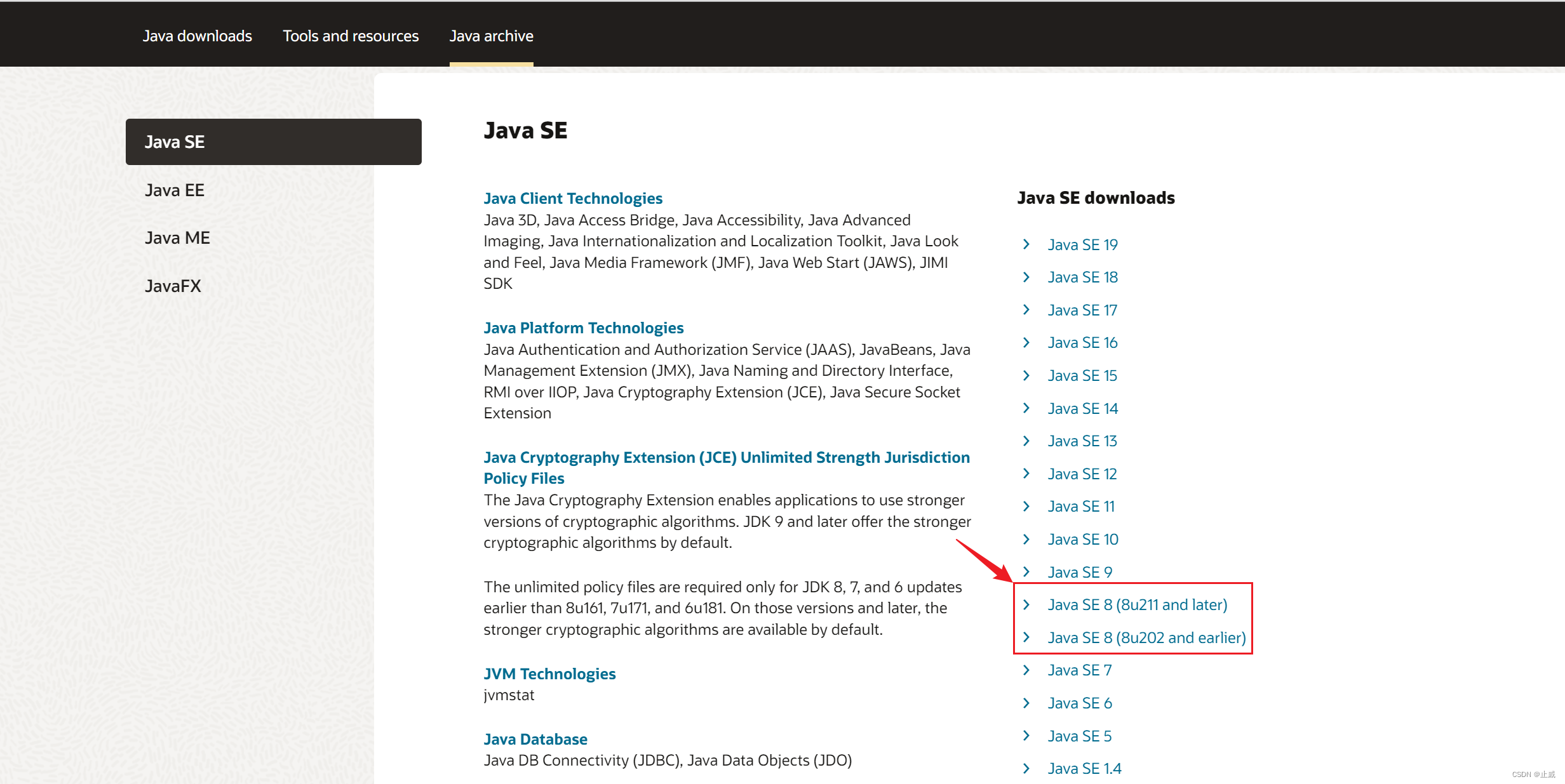Click the chevron icon beside Java SE 14
The width and height of the screenshot is (1565, 784).
coord(1026,408)
